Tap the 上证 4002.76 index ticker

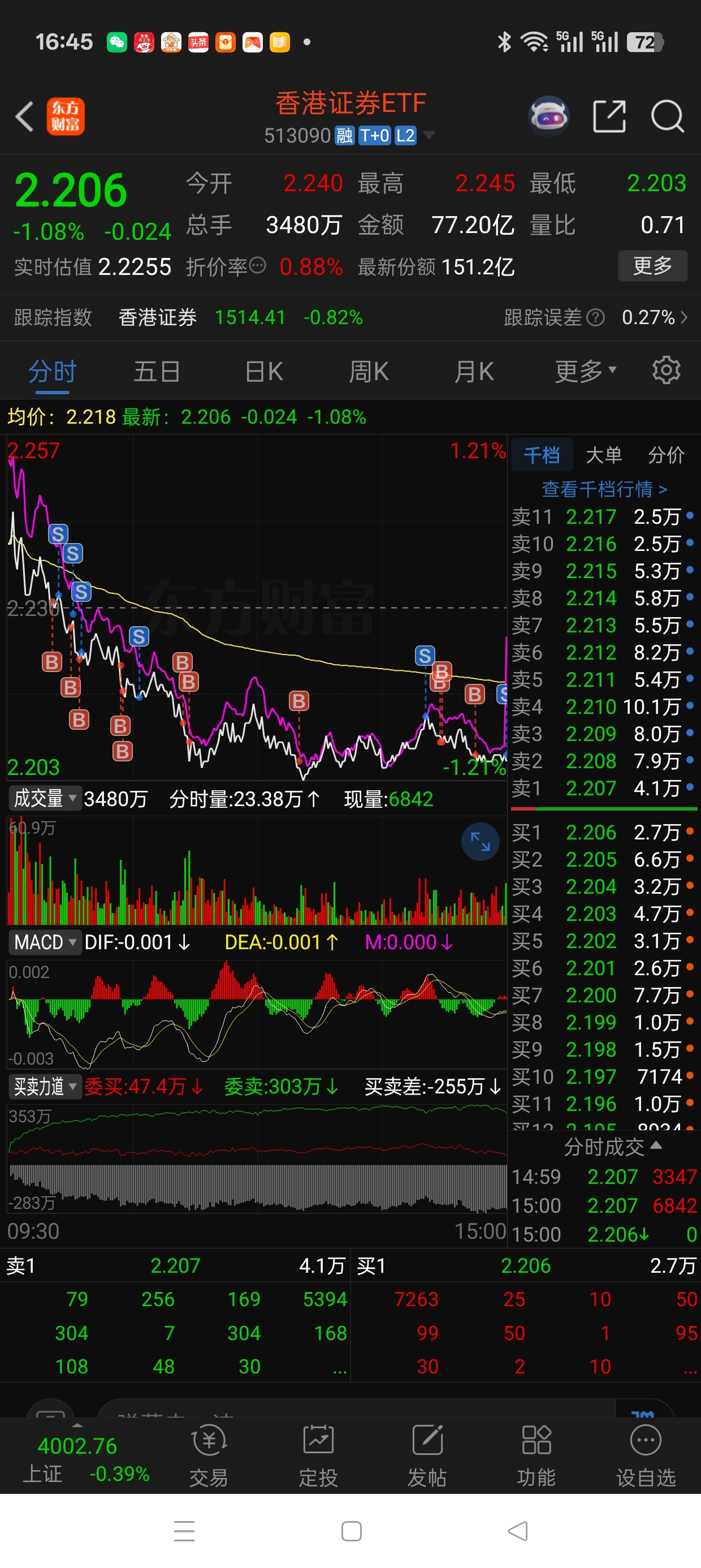[x=86, y=1459]
